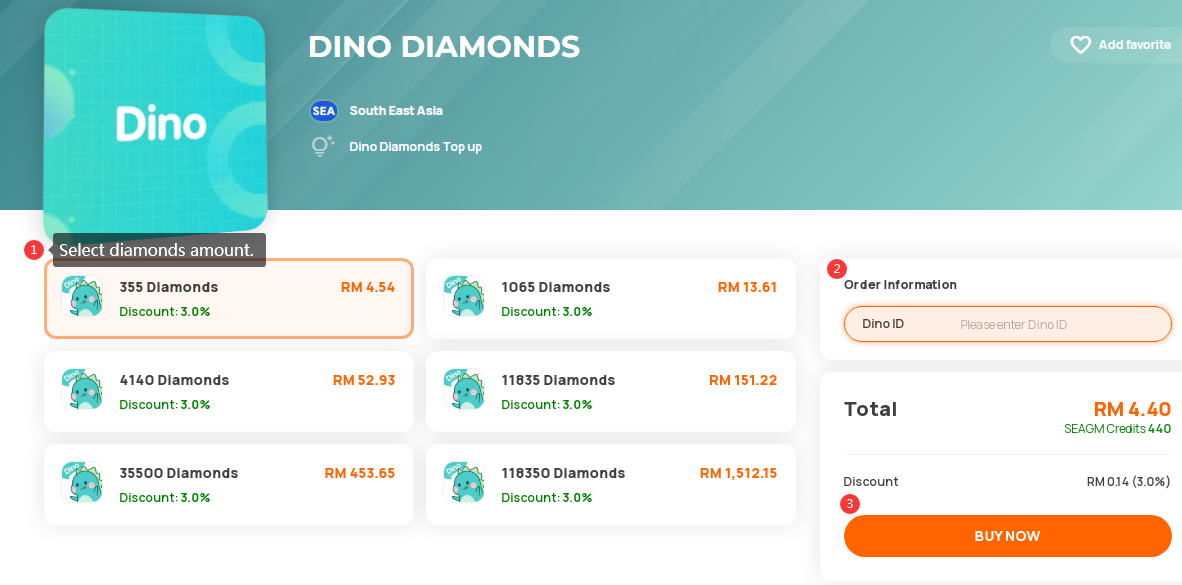Click the large Dino game cover image
Image resolution: width=1182 pixels, height=585 pixels.
click(x=155, y=124)
